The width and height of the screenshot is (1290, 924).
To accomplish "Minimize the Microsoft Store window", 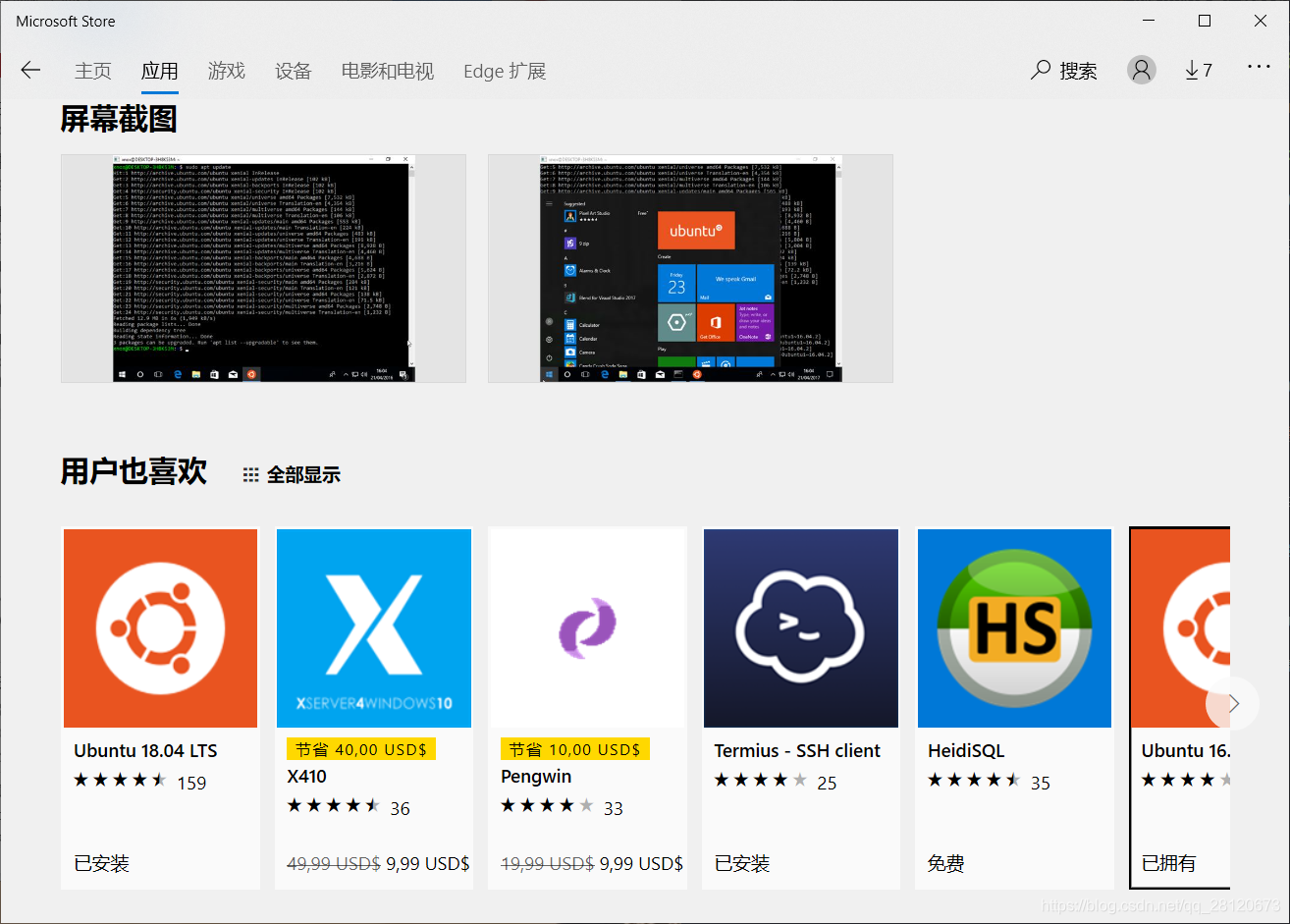I will [1149, 21].
